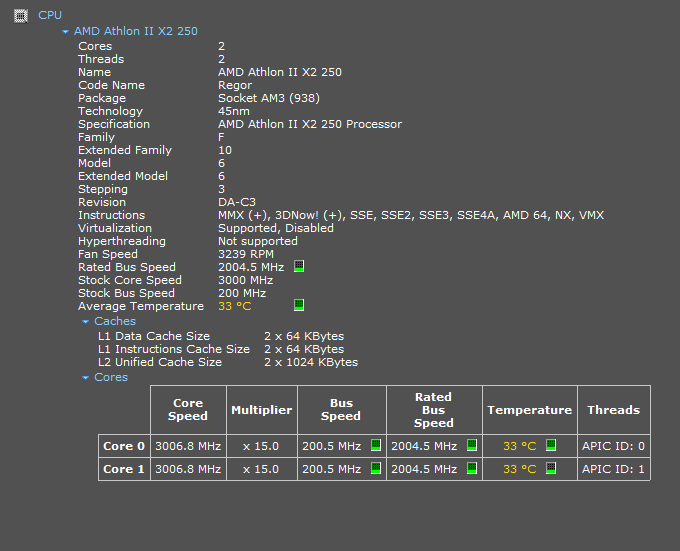Select Core 1 multiplier cell x 15.0
The height and width of the screenshot is (551, 680).
[x=262, y=469]
